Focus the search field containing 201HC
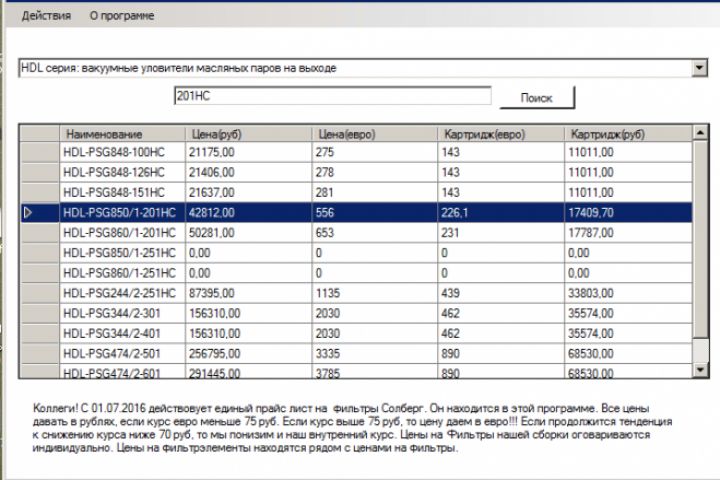This screenshot has width=720, height=480. [332, 96]
